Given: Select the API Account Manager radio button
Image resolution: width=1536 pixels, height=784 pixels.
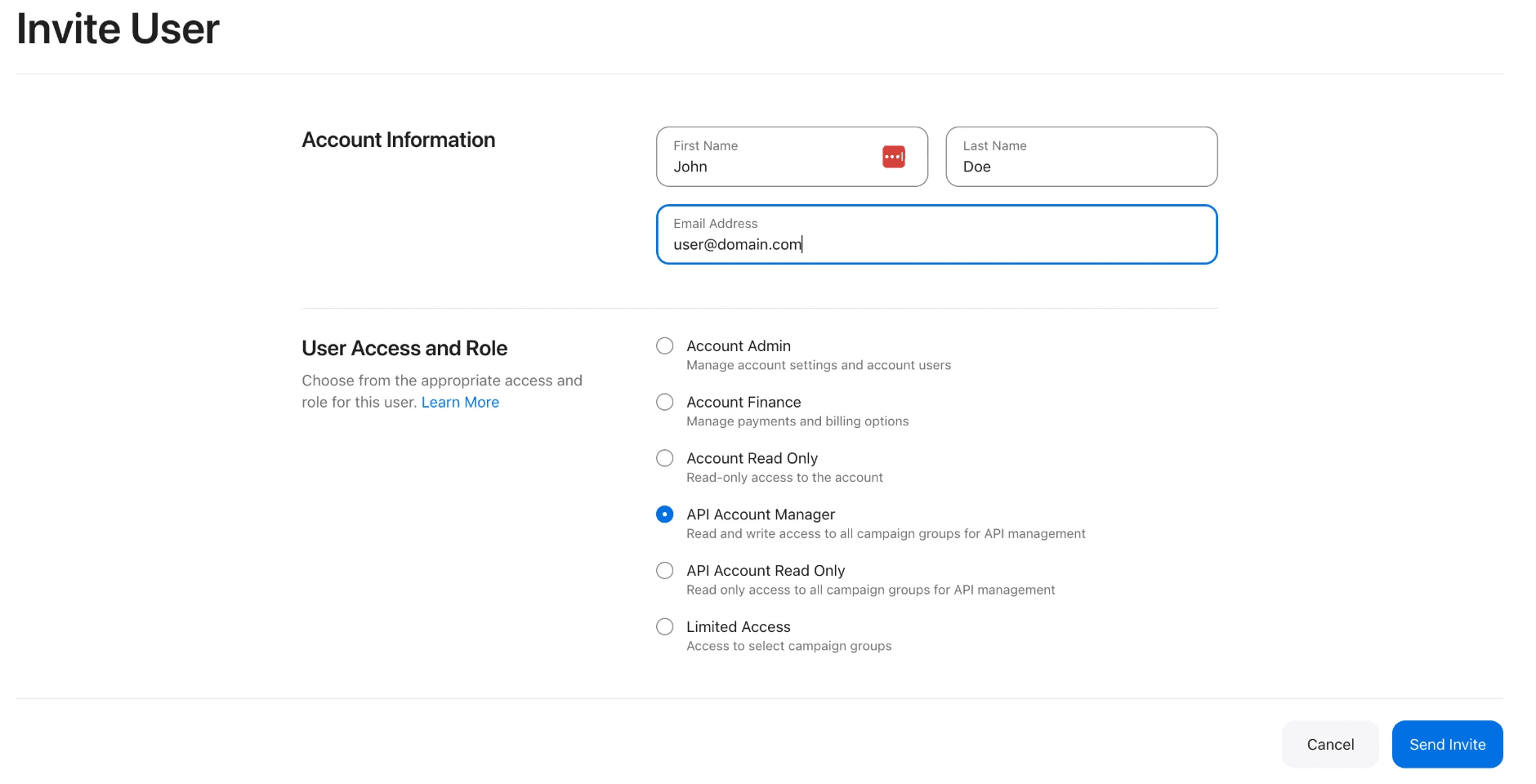Looking at the screenshot, I should (665, 514).
